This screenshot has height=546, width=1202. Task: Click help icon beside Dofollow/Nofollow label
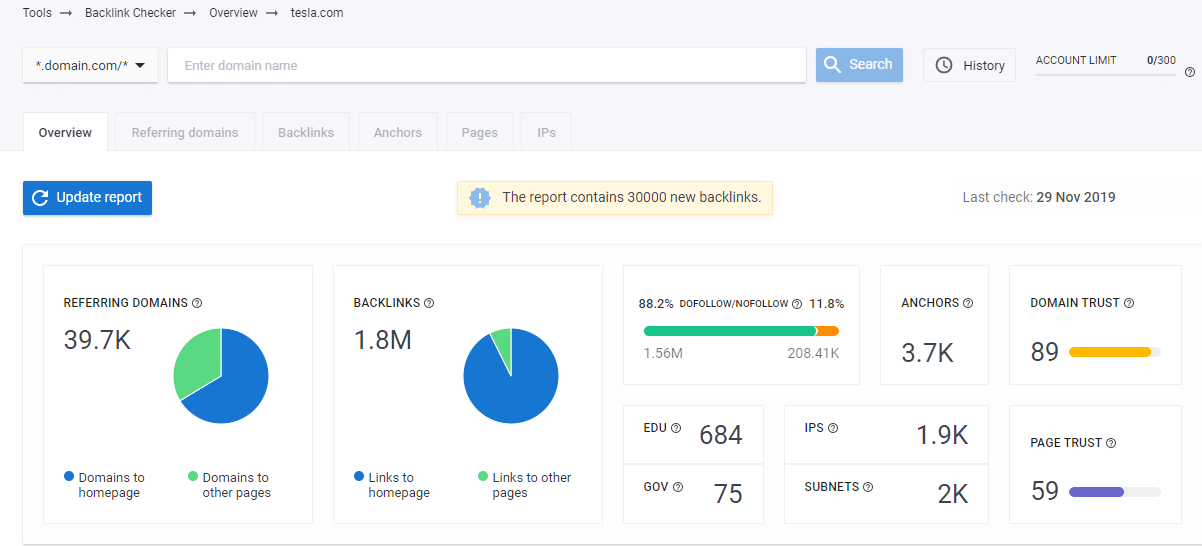797,304
